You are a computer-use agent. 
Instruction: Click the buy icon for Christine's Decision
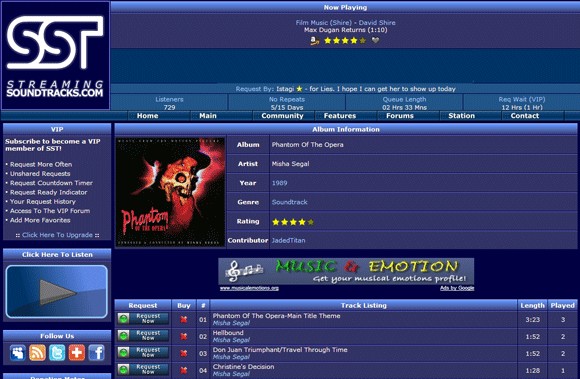(x=183, y=370)
